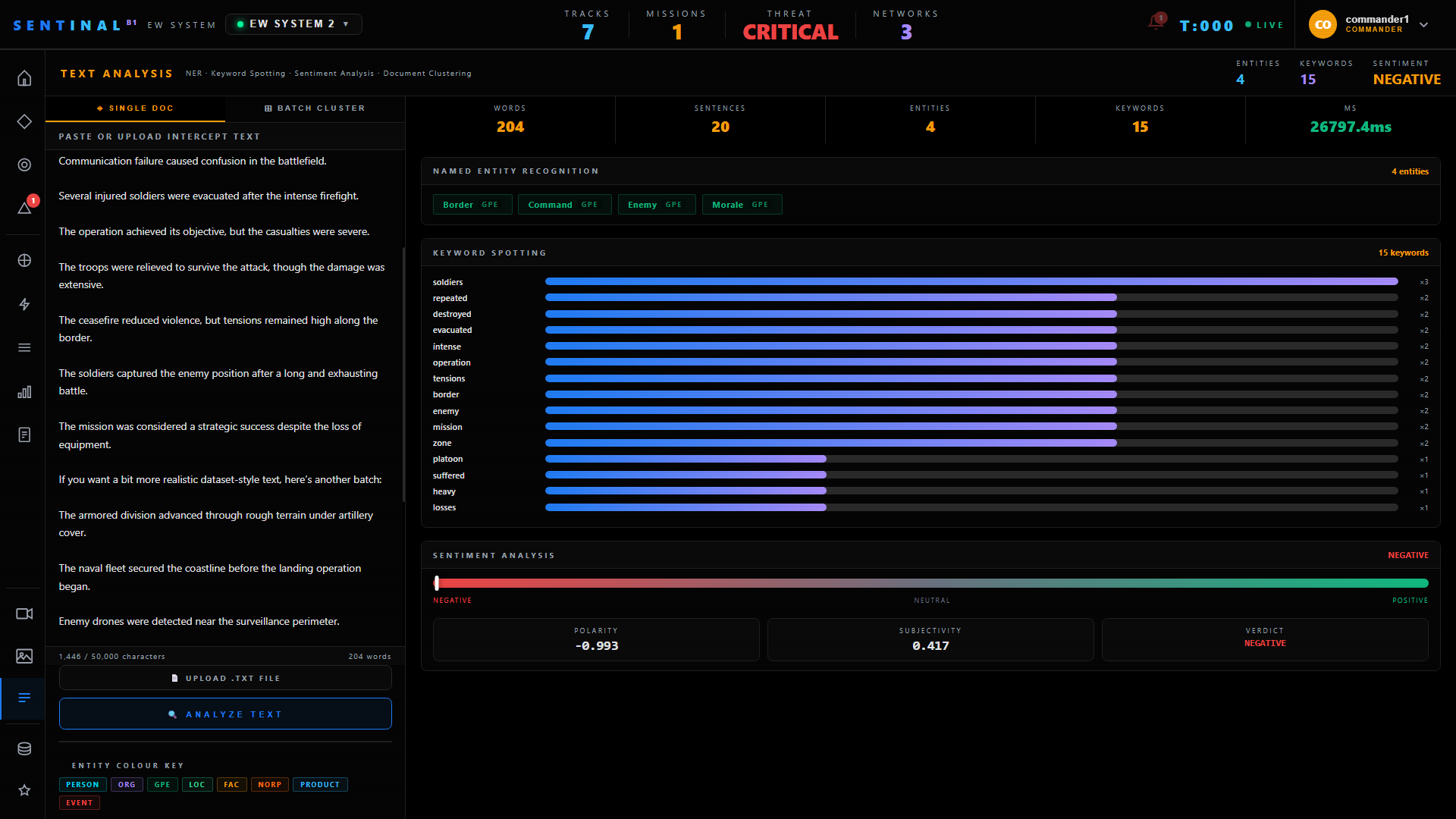
Task: Open the EW SYSTEM 2 dropdown
Action: pos(293,24)
